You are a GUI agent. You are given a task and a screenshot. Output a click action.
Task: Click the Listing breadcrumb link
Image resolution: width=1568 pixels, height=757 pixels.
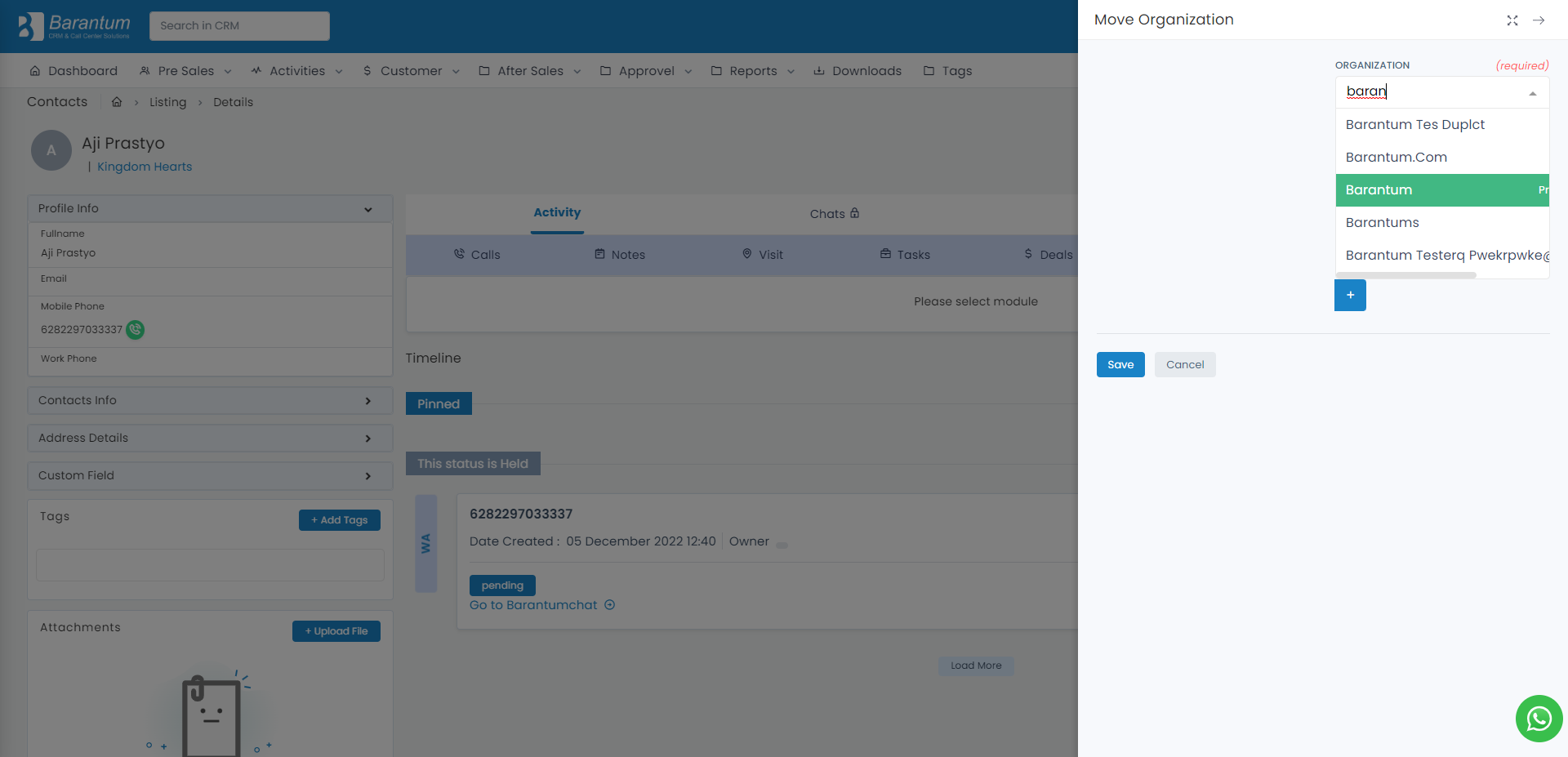pyautogui.click(x=167, y=102)
